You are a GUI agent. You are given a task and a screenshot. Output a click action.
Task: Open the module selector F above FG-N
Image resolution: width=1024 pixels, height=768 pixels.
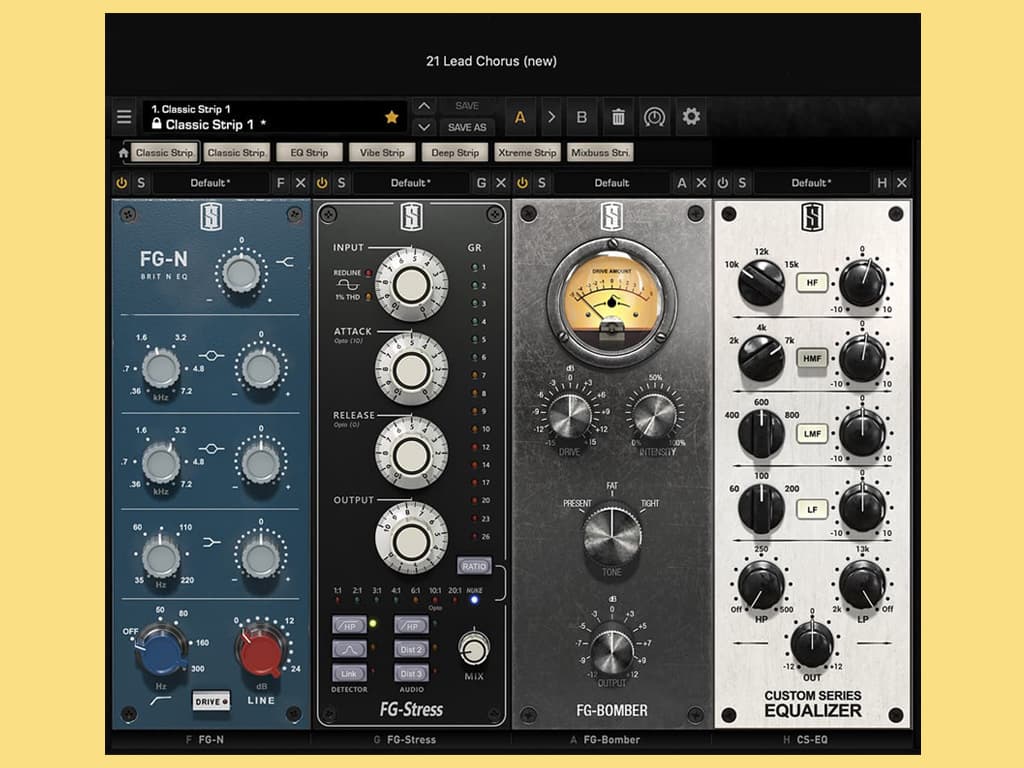pos(280,183)
